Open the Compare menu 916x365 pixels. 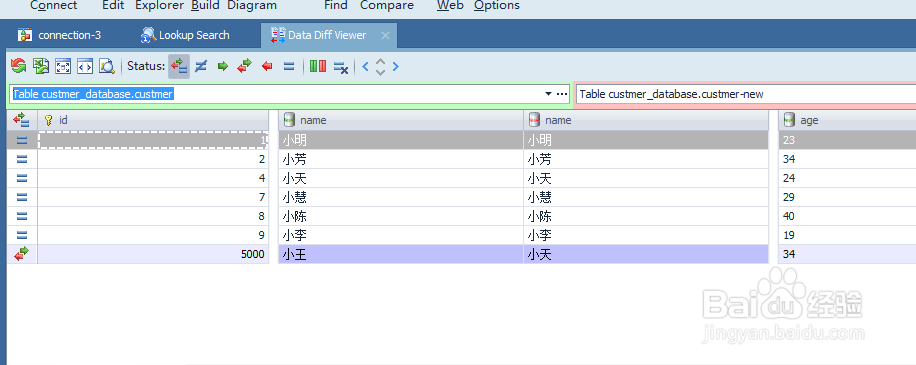387,6
